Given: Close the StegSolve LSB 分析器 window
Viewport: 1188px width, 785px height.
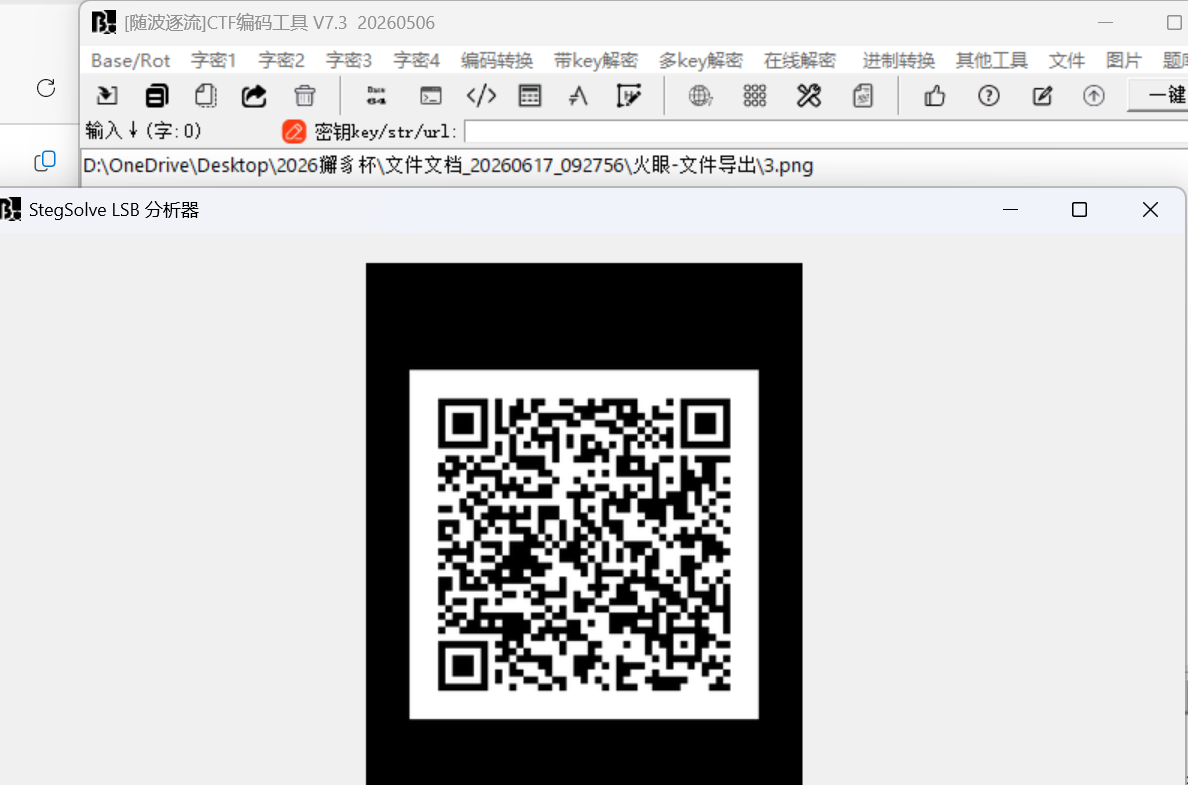Looking at the screenshot, I should tap(1150, 210).
